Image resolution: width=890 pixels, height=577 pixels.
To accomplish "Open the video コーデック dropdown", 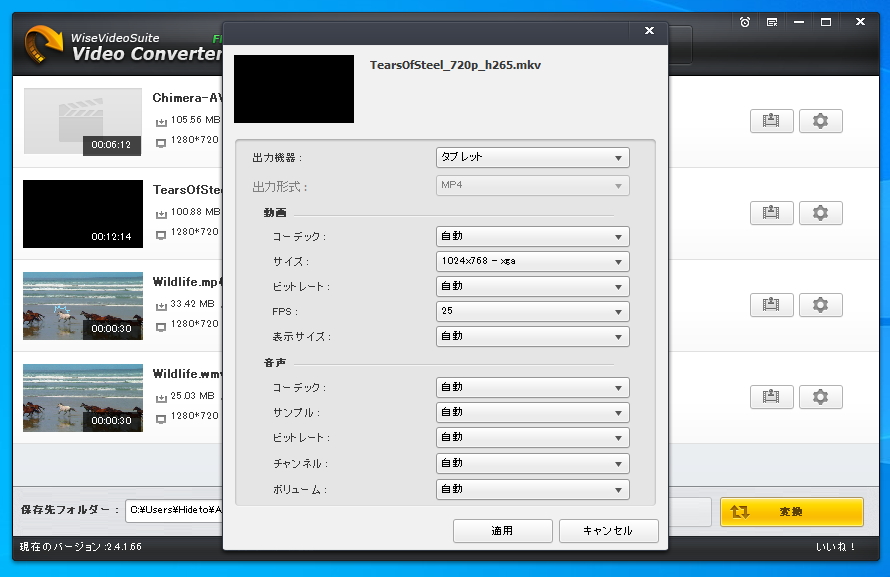I will 532,237.
